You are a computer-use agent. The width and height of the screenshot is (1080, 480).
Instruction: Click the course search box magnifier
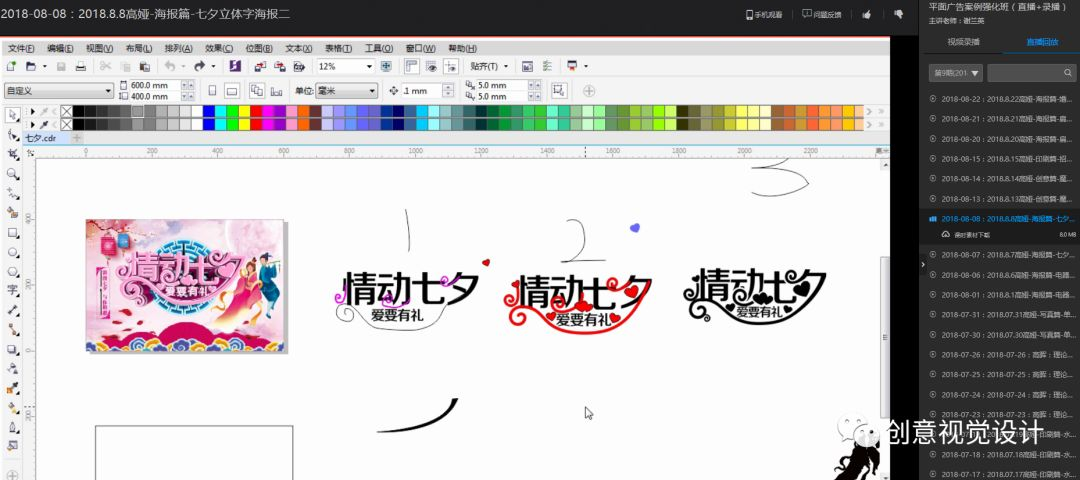pyautogui.click(x=1068, y=72)
